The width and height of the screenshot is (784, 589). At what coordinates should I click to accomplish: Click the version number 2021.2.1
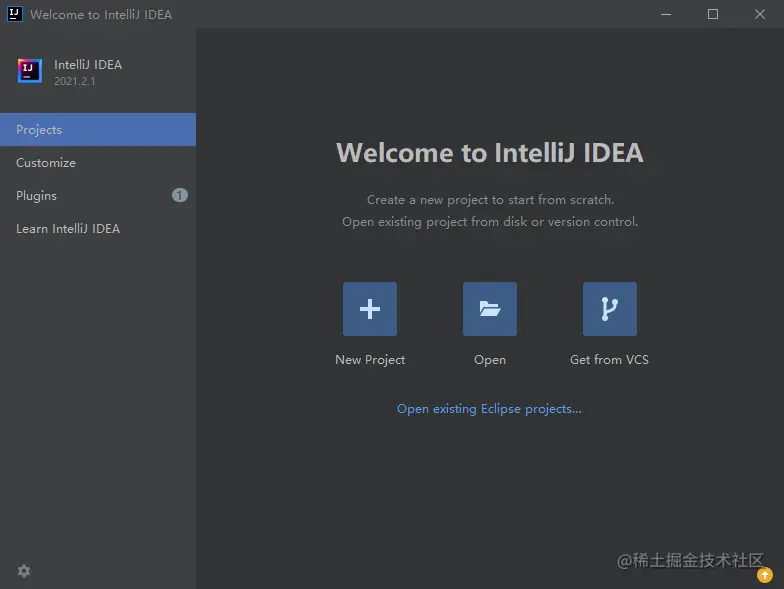tap(74, 81)
